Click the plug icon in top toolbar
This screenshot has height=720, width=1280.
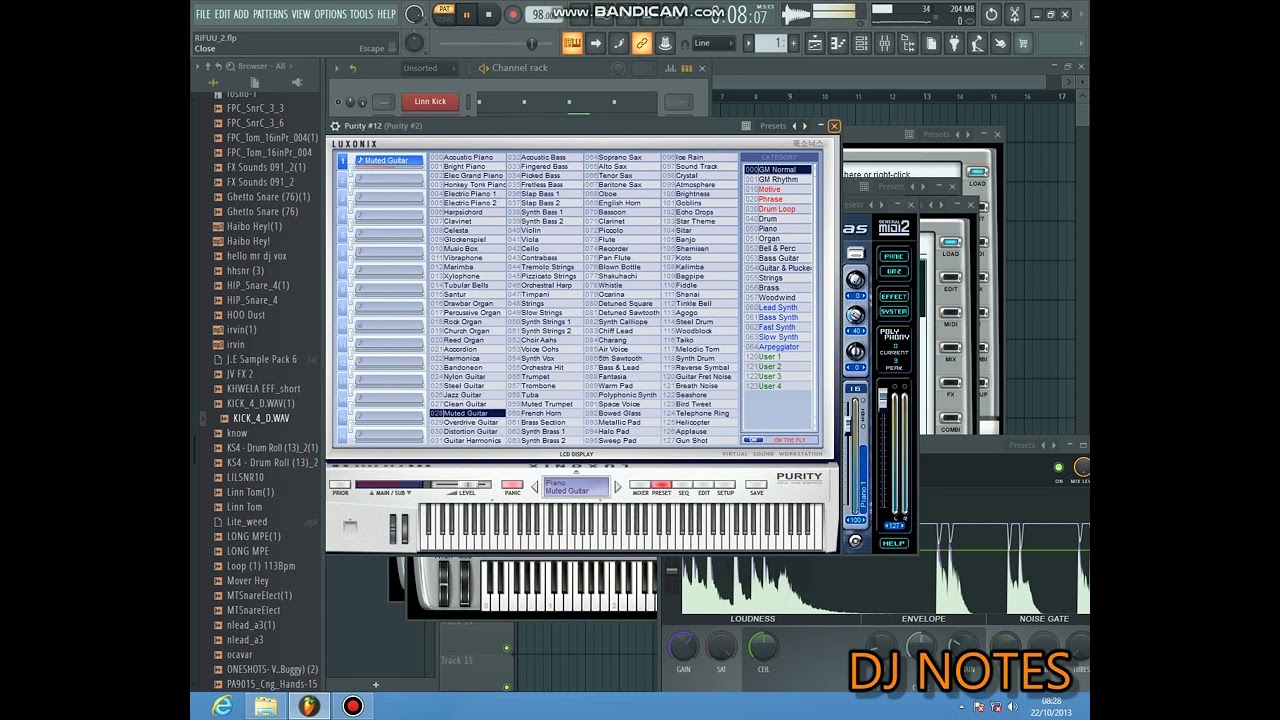tap(954, 43)
